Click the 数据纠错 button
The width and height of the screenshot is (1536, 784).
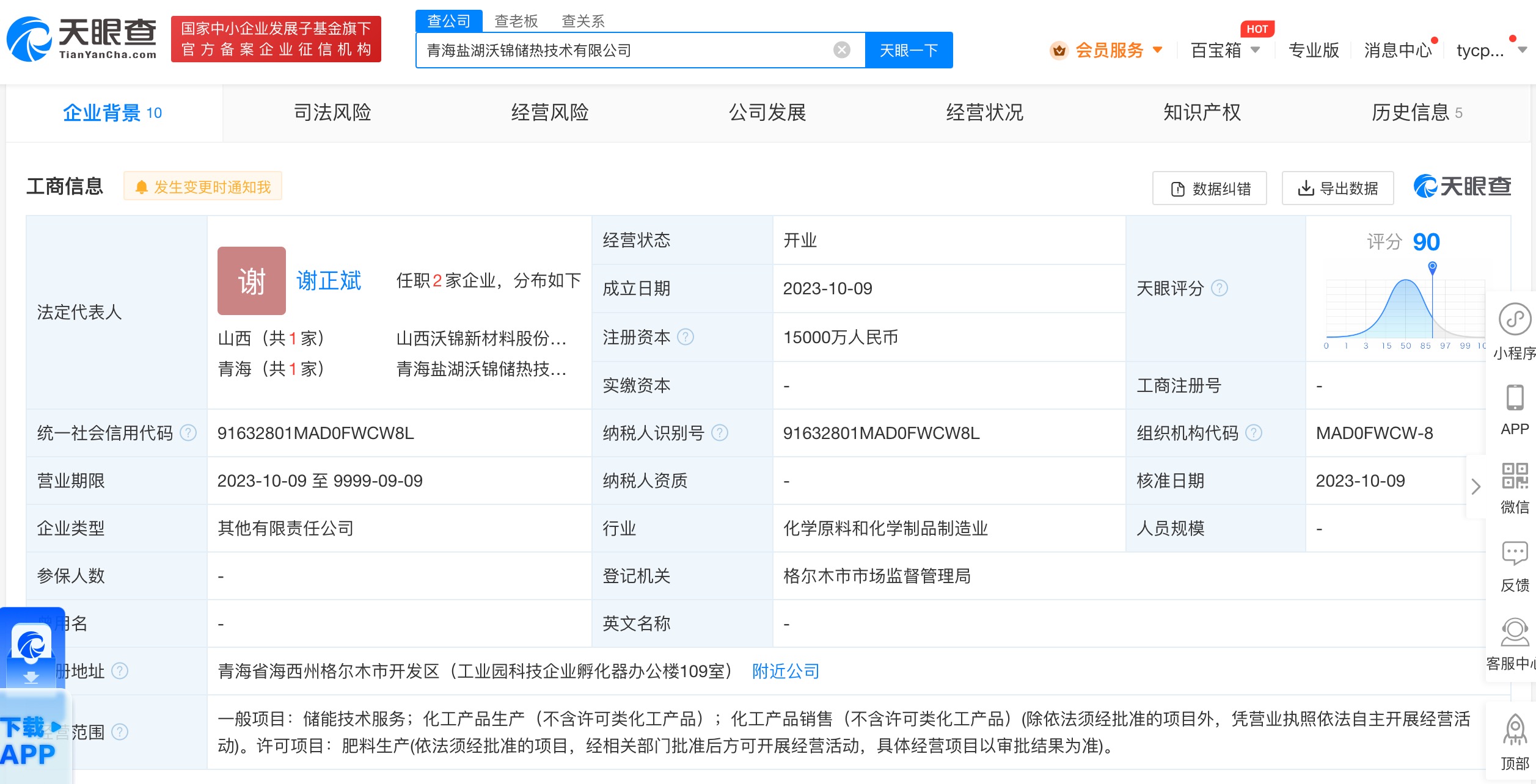click(x=1210, y=189)
